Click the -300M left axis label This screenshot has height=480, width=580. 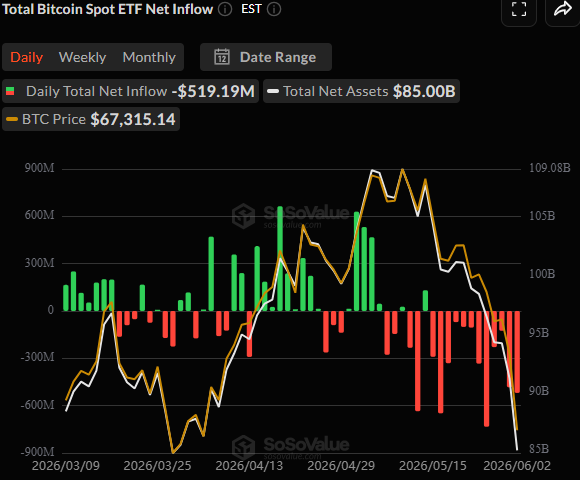(37, 357)
